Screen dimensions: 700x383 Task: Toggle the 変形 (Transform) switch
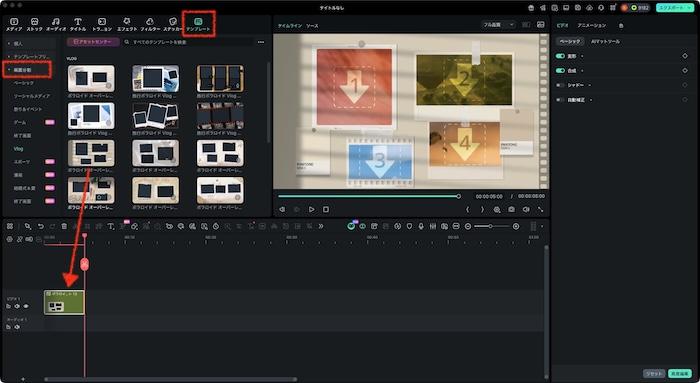tap(560, 56)
